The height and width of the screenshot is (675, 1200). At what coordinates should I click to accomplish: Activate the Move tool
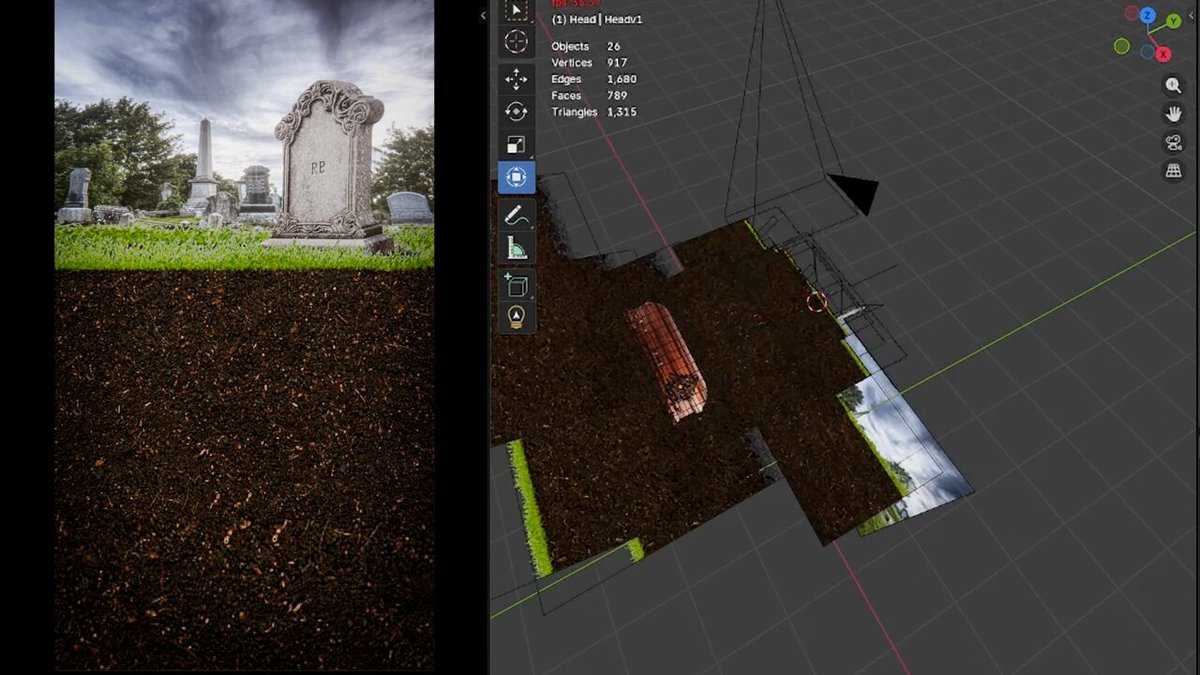pyautogui.click(x=516, y=79)
